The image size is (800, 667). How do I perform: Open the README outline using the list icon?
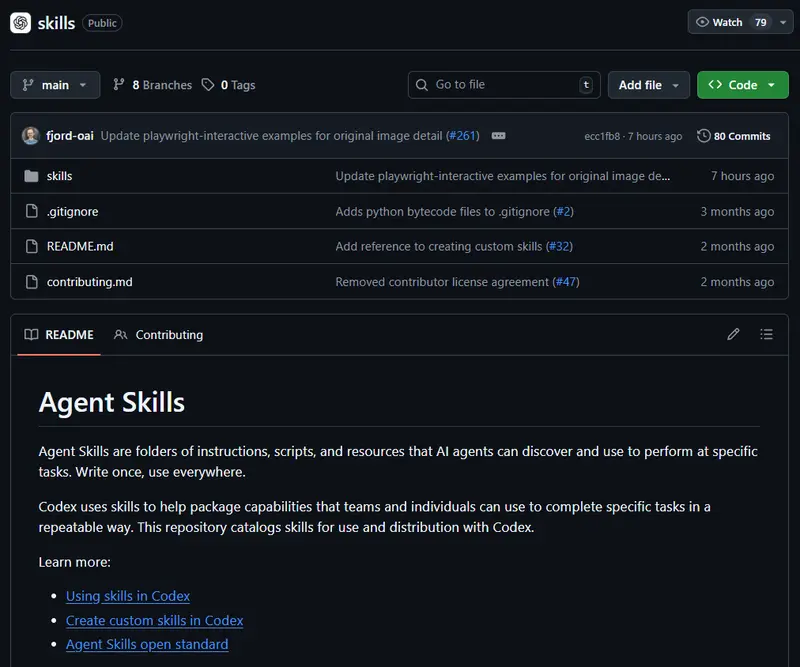pos(766,334)
